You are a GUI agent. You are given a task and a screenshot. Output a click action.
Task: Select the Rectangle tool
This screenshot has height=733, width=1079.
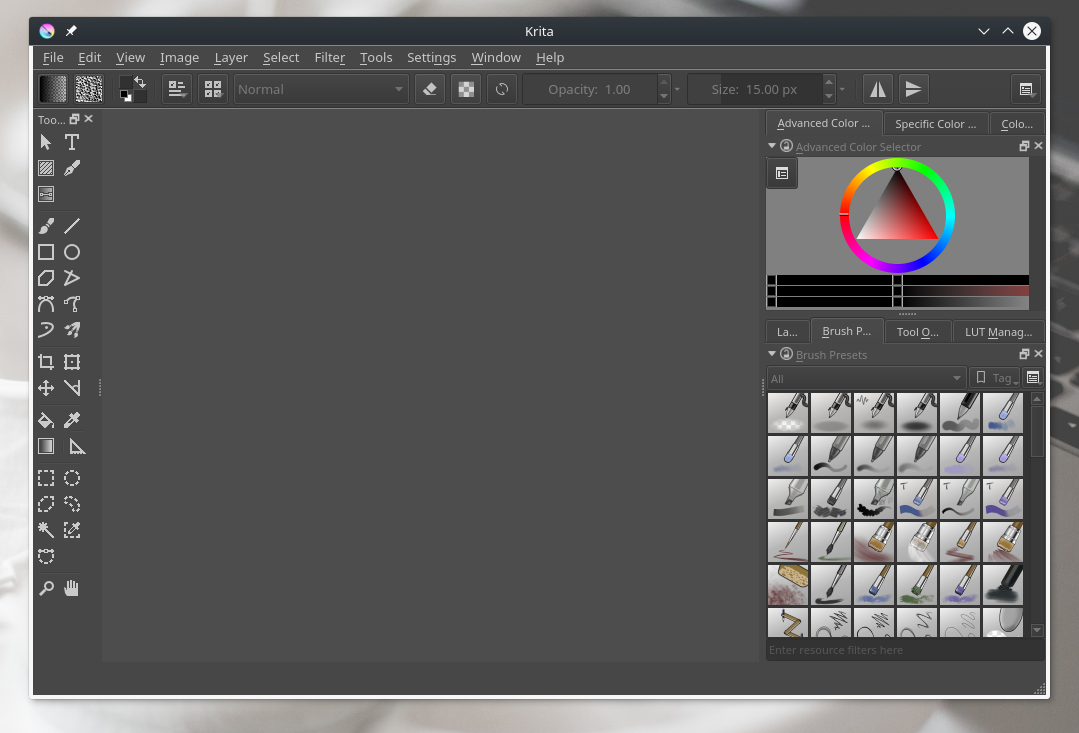point(46,252)
